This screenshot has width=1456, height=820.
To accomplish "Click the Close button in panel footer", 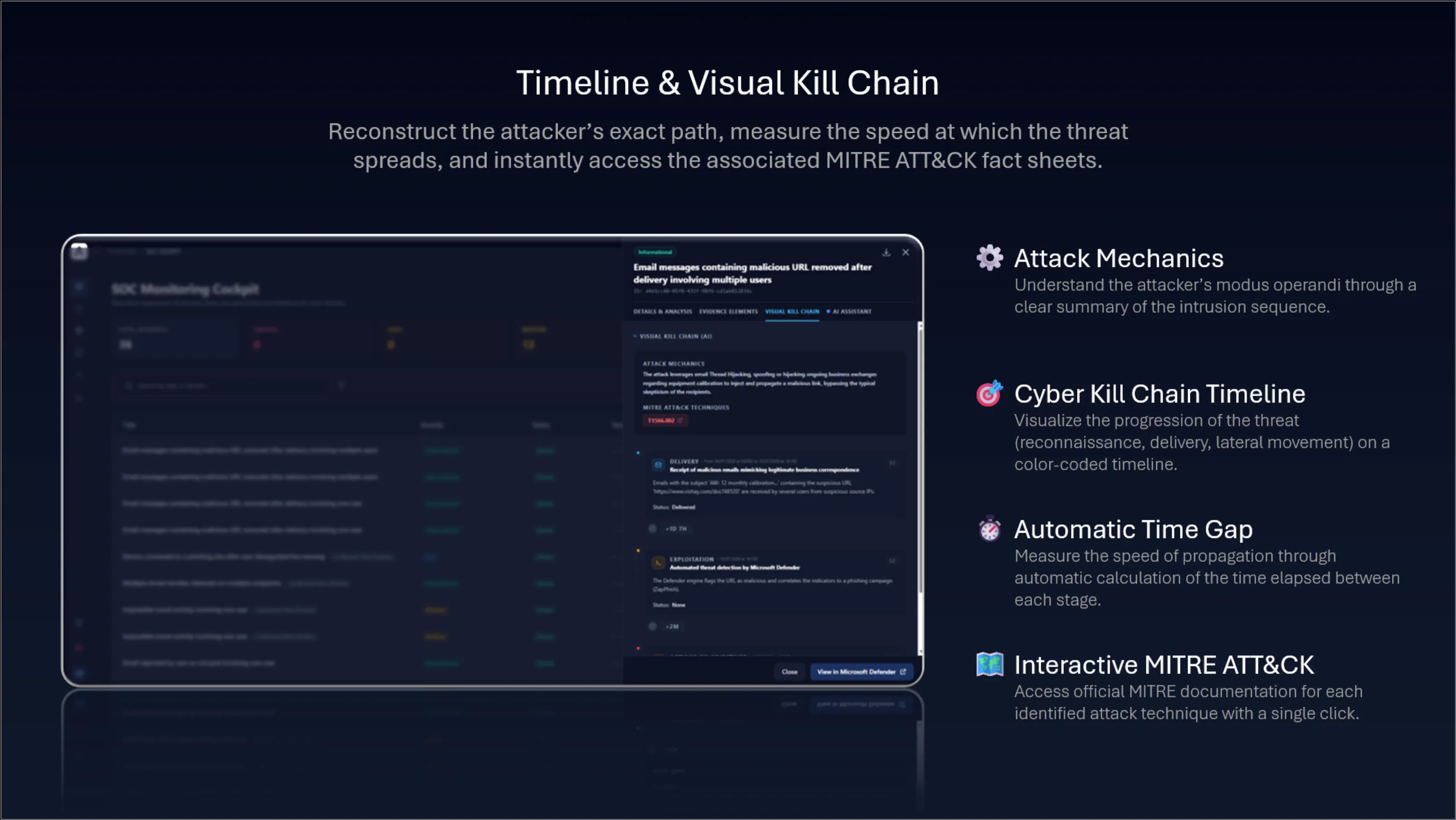I will (790, 672).
